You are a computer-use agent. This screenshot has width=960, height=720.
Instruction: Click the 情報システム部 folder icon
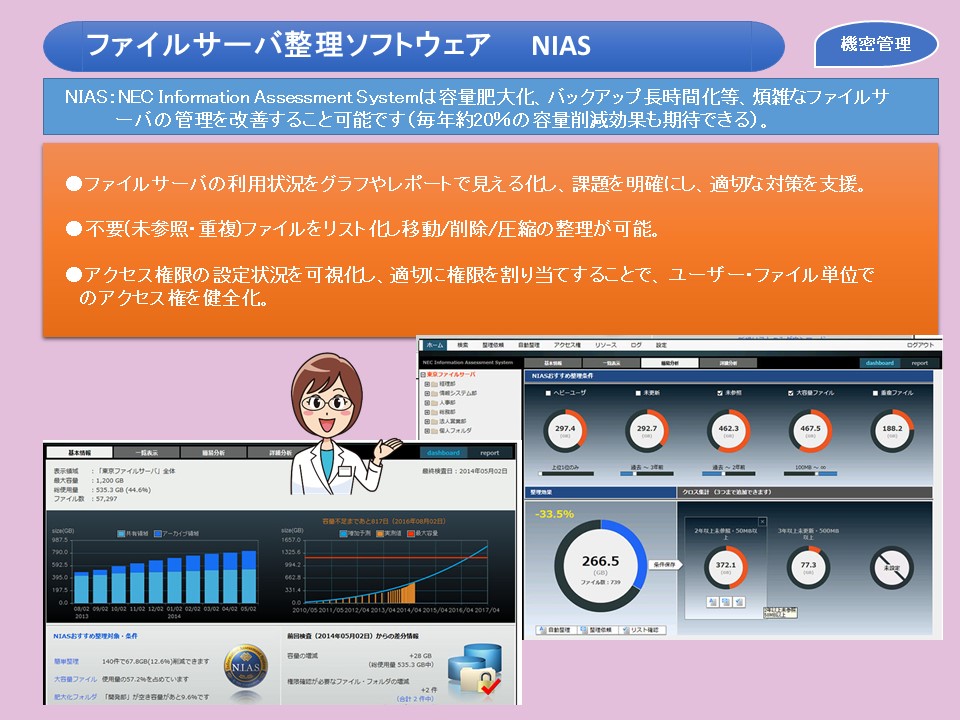tap(435, 393)
